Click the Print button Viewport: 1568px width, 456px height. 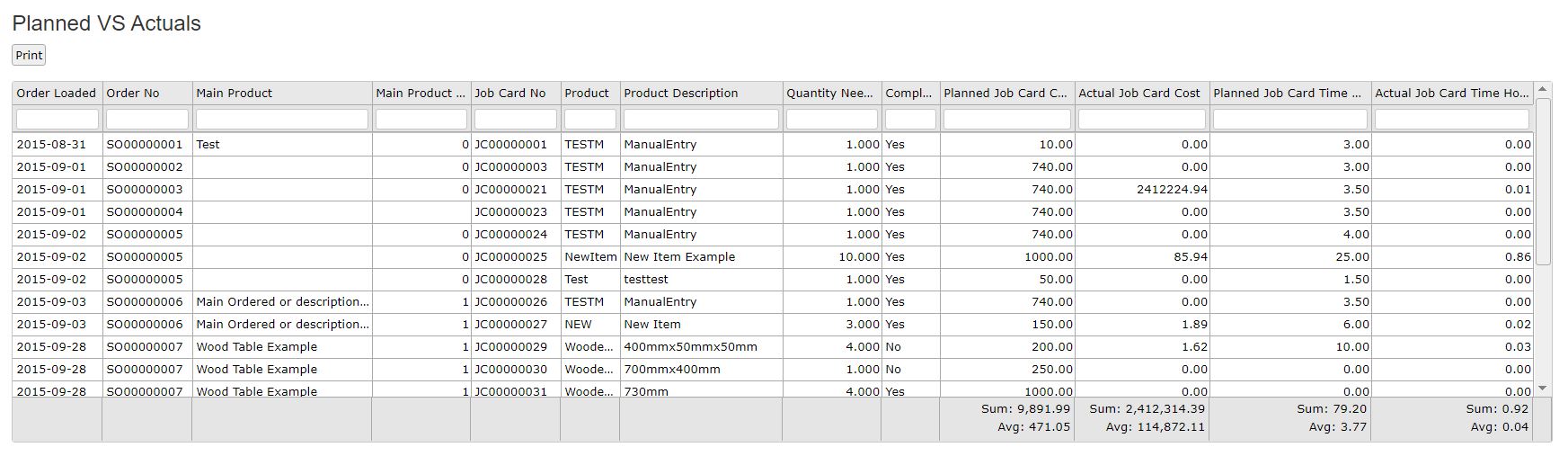click(29, 55)
